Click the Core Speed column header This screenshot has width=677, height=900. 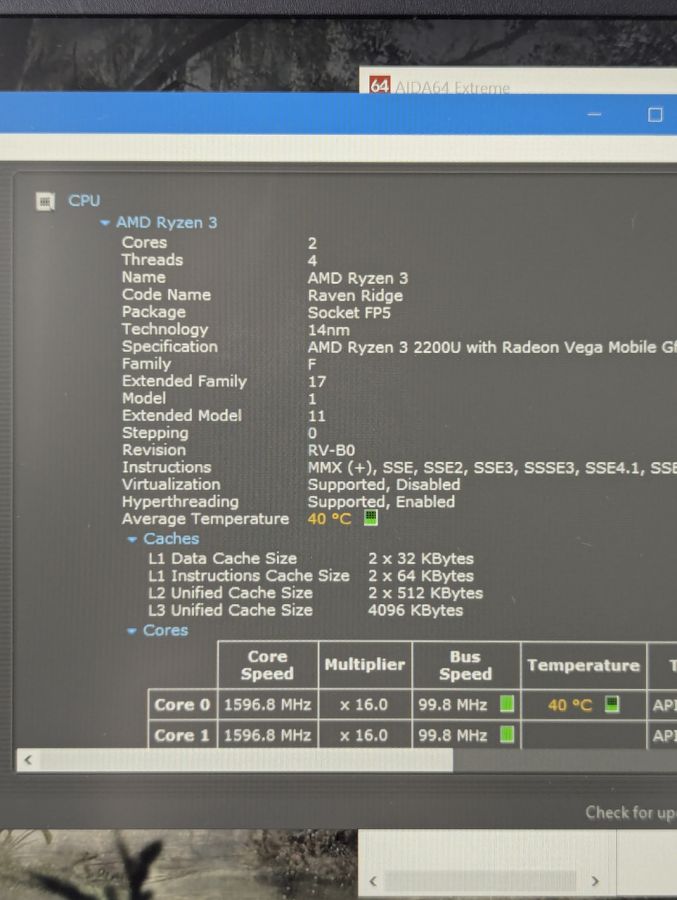pyautogui.click(x=268, y=665)
